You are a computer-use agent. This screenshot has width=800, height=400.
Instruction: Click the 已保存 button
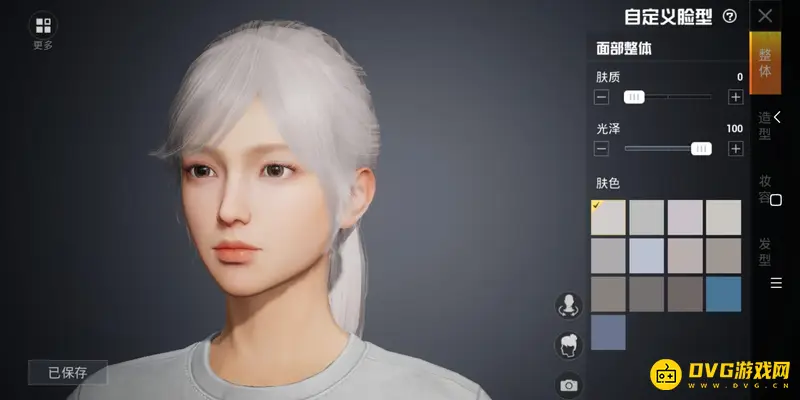(68, 372)
